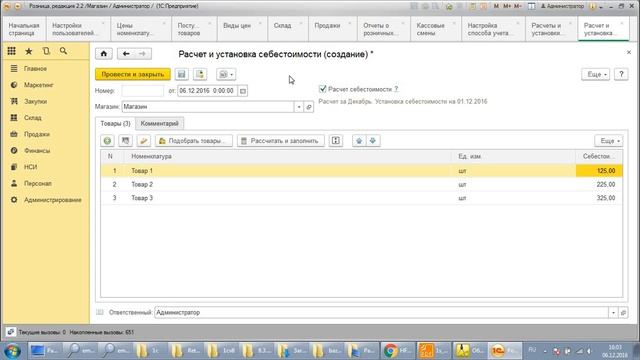
Task: Click the calculator M- icon in title bar
Action: click(x=518, y=6)
